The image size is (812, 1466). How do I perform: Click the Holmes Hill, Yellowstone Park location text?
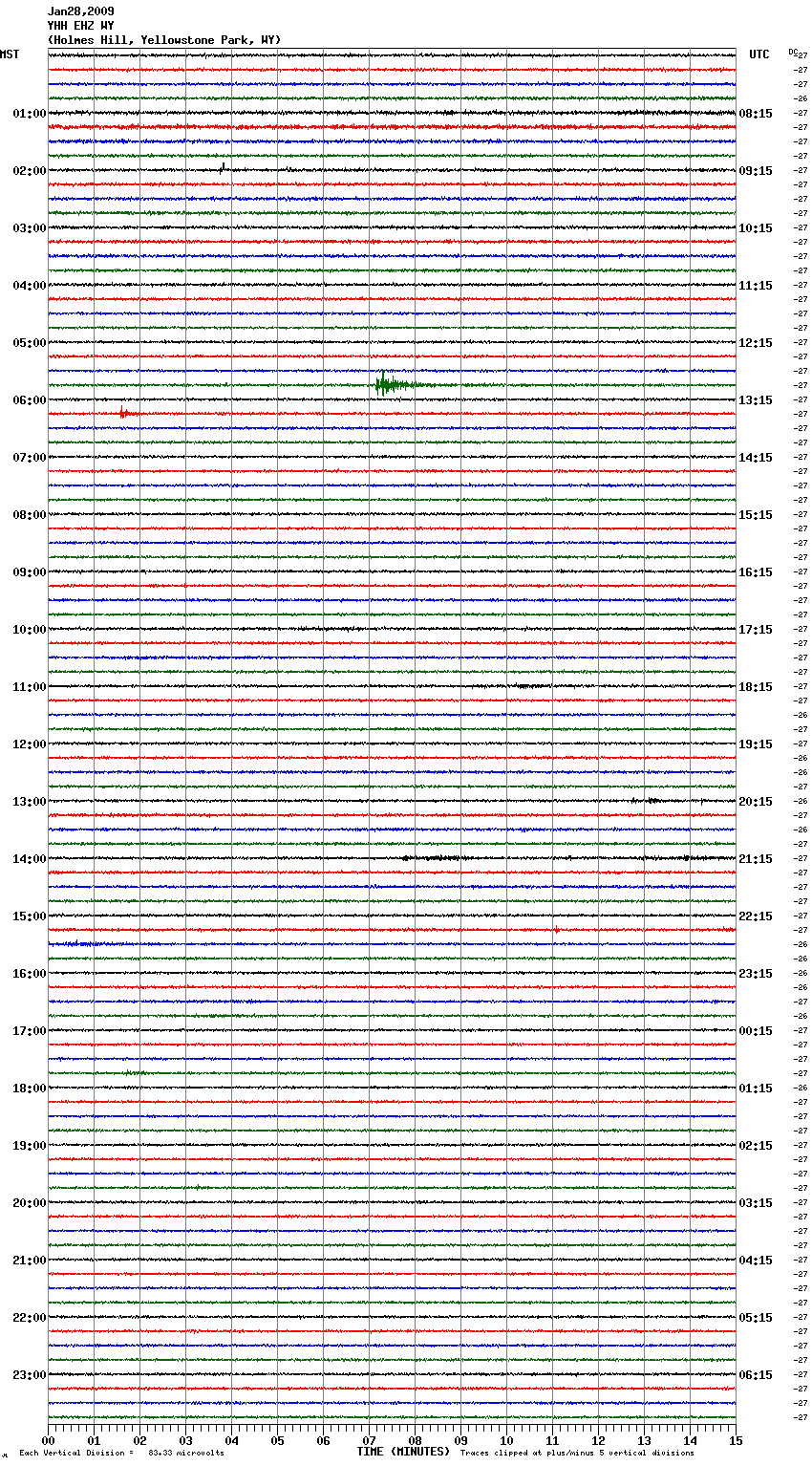[164, 40]
